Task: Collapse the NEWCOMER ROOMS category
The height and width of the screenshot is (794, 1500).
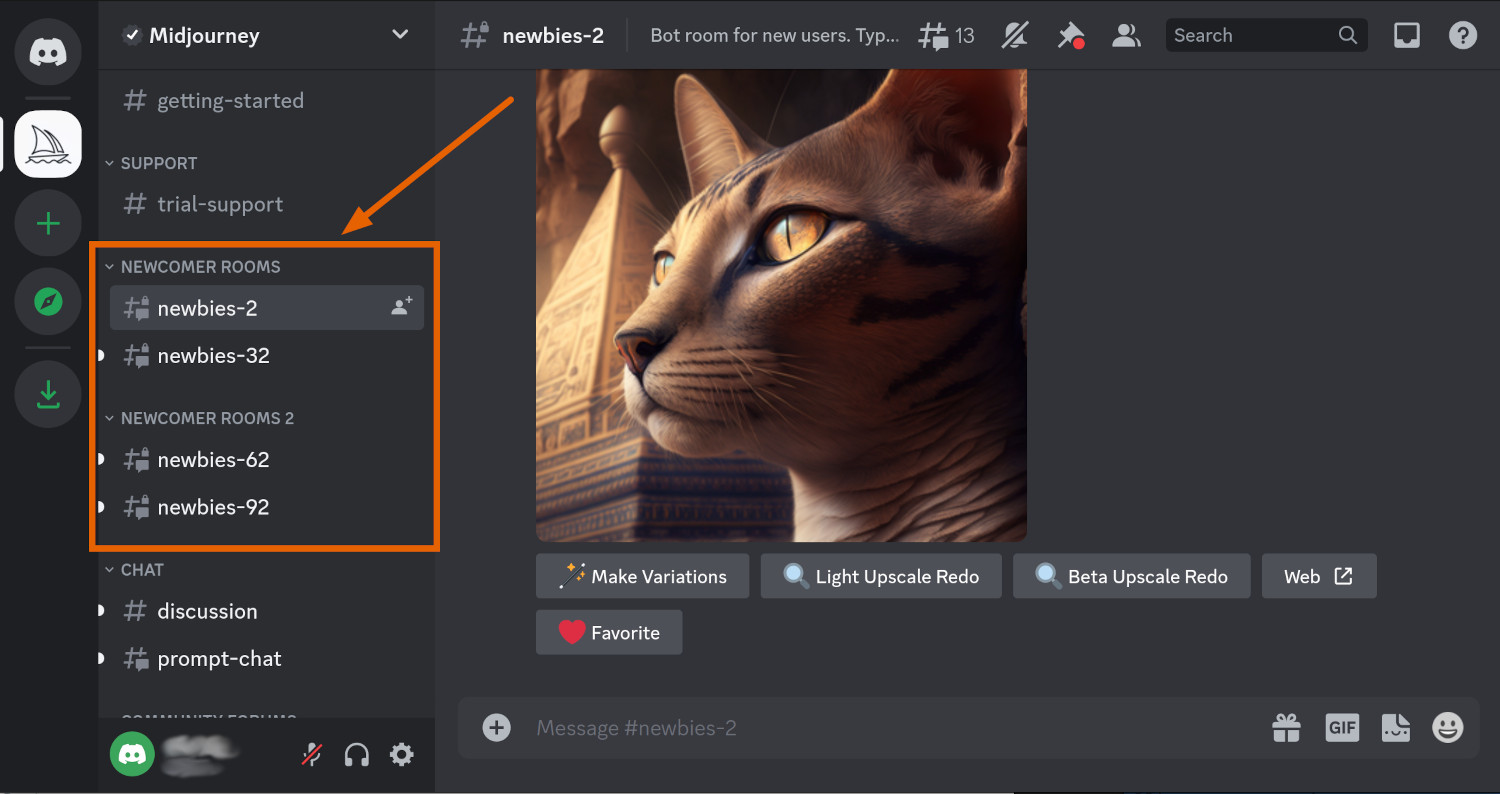Action: pos(200,267)
